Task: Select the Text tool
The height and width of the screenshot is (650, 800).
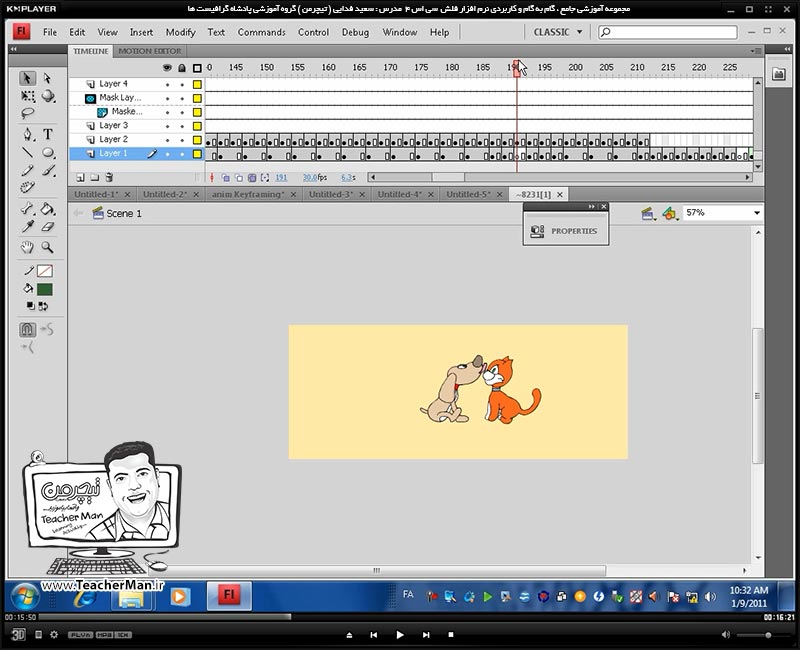Action: point(48,134)
